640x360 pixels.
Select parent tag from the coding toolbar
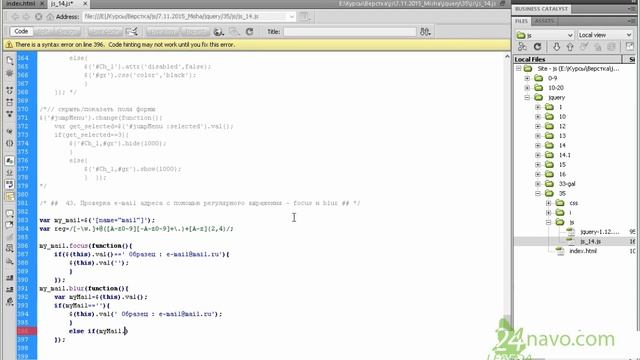click(x=10, y=131)
